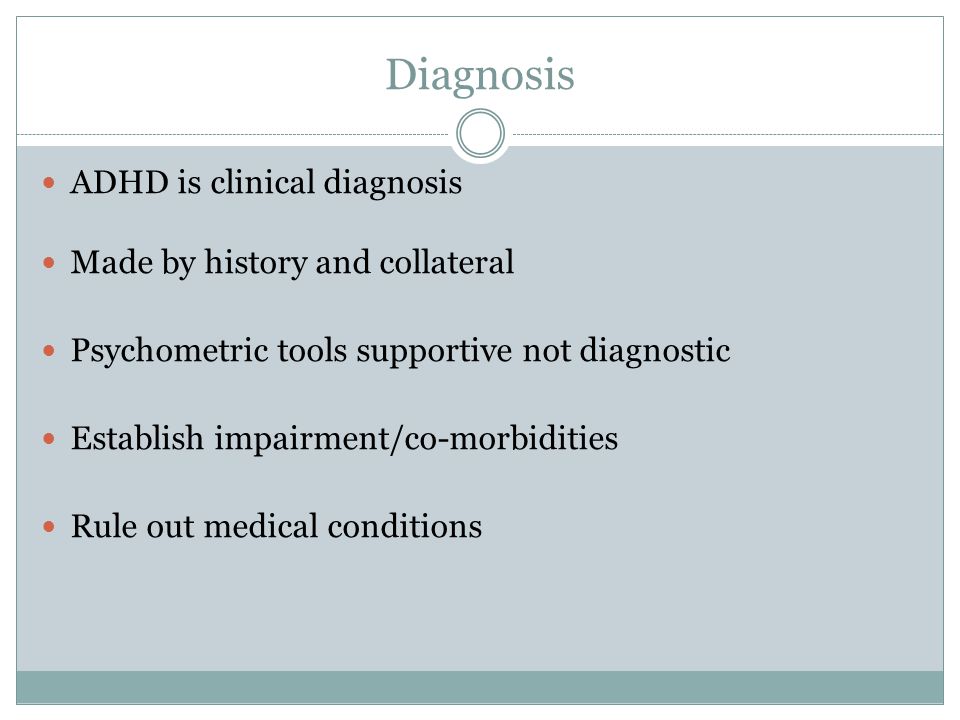Viewport: 960px width, 720px height.
Task: Click the orange bullet beside 'Made by history'
Action: pyautogui.click(x=50, y=263)
